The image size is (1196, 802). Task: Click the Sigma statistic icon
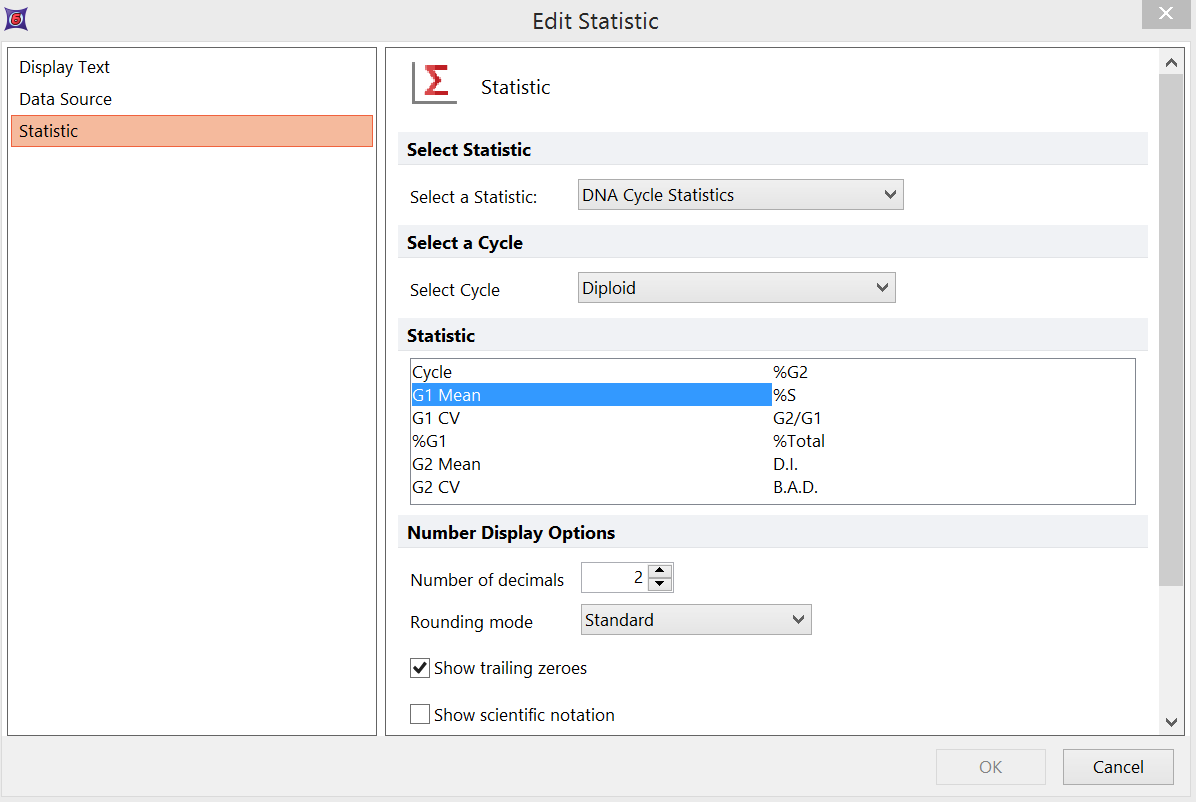point(435,83)
